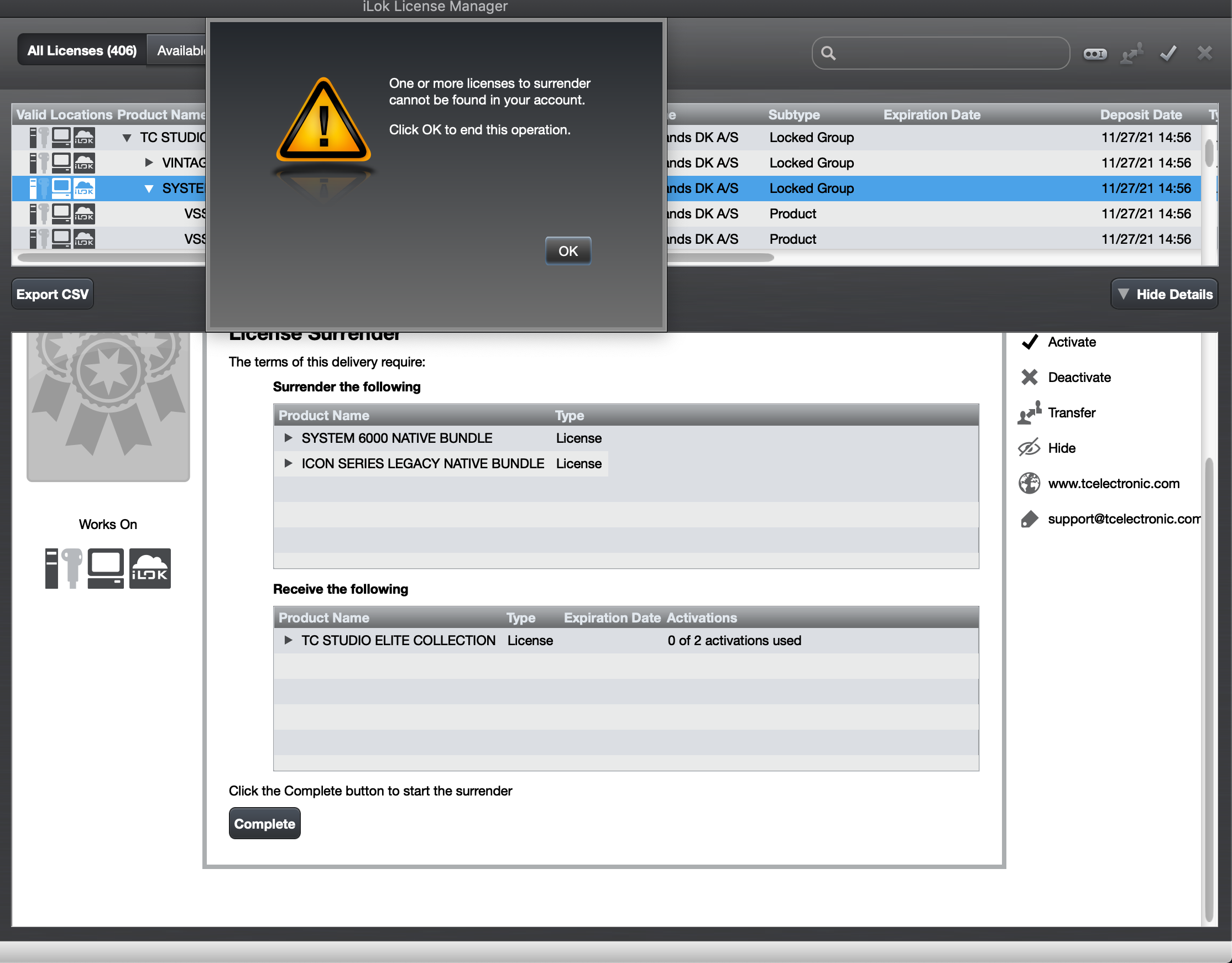Image resolution: width=1232 pixels, height=963 pixels.
Task: Click the Export CSV button
Action: (x=53, y=294)
